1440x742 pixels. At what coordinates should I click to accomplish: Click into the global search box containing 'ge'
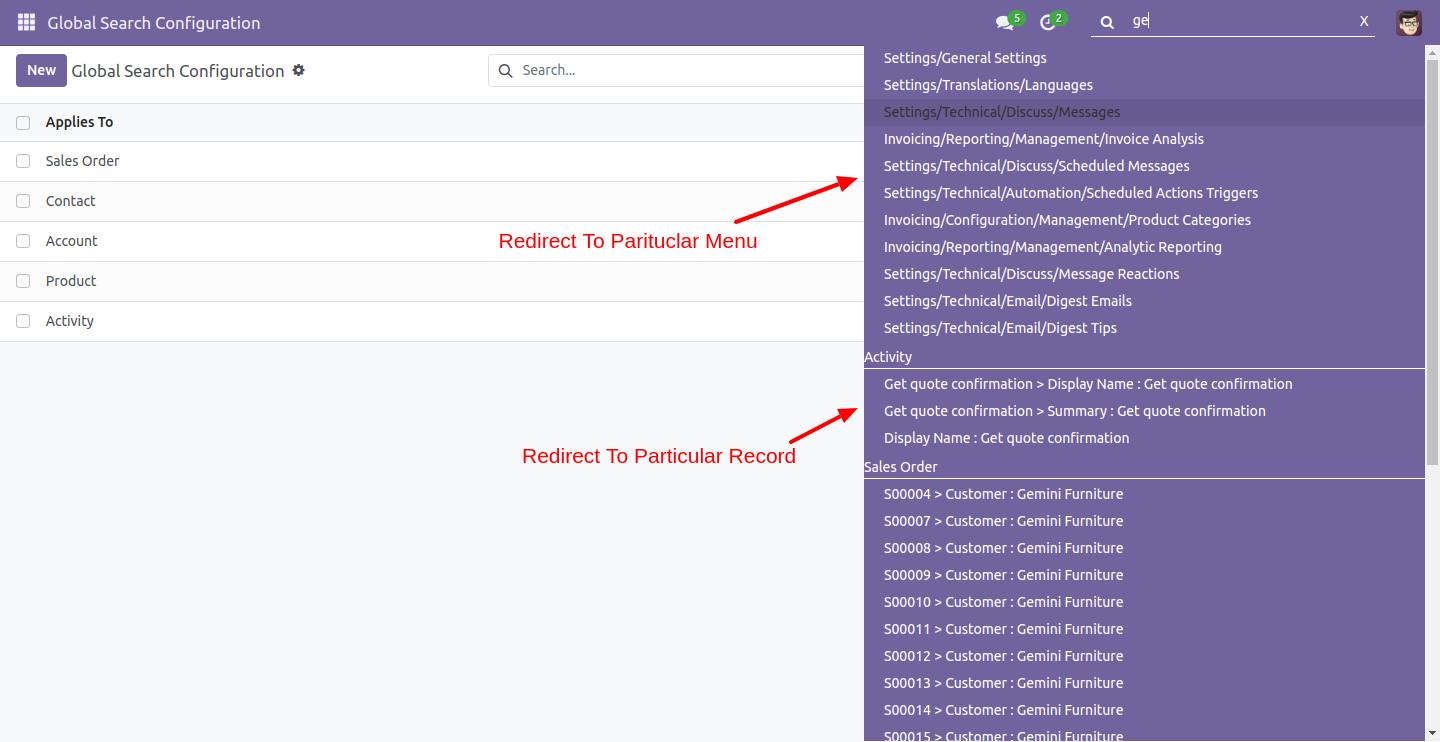tap(1240, 21)
